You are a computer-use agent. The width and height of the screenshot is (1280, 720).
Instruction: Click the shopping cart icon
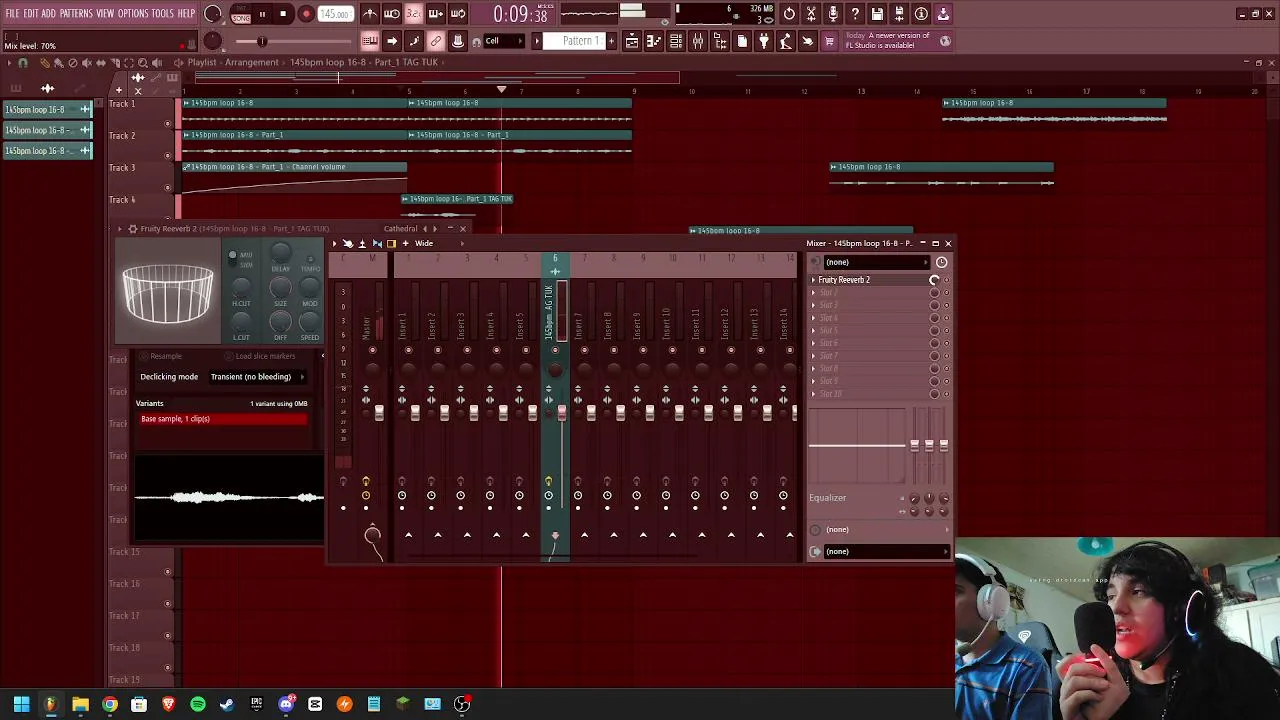coord(829,41)
